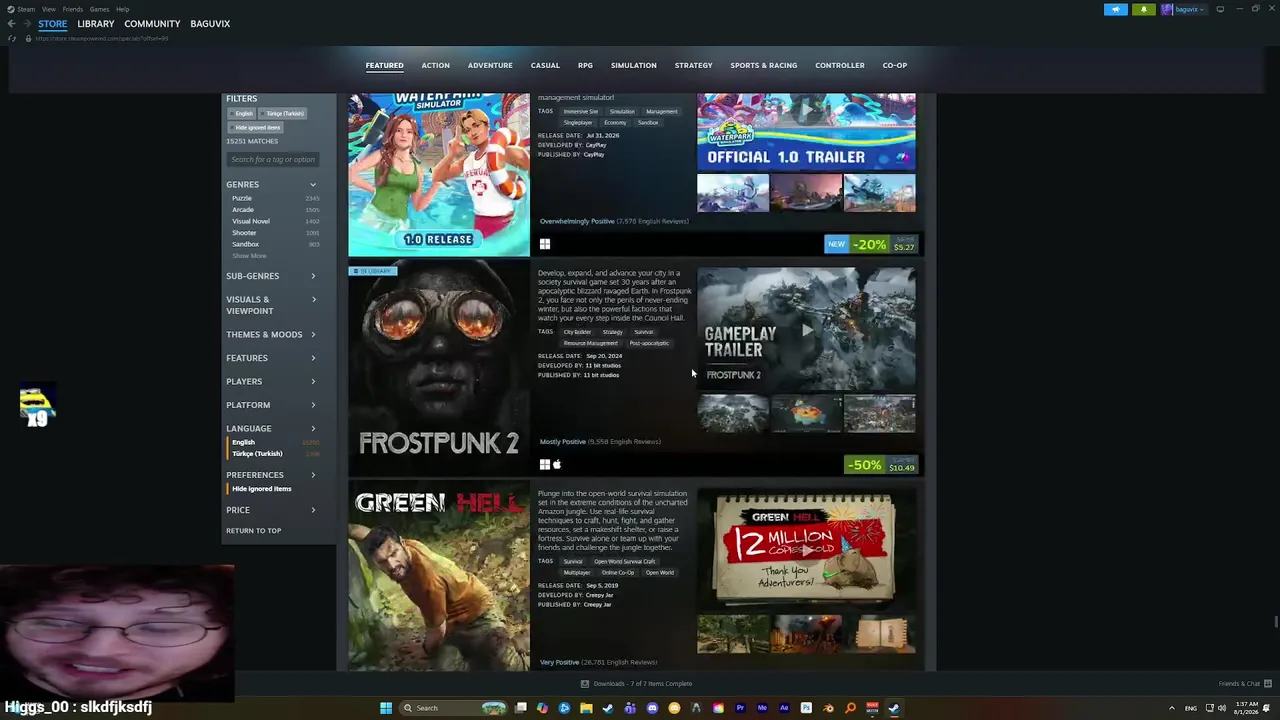Open Steam announcements megaphone icon
The height and width of the screenshot is (720, 1280).
[x=1116, y=9]
